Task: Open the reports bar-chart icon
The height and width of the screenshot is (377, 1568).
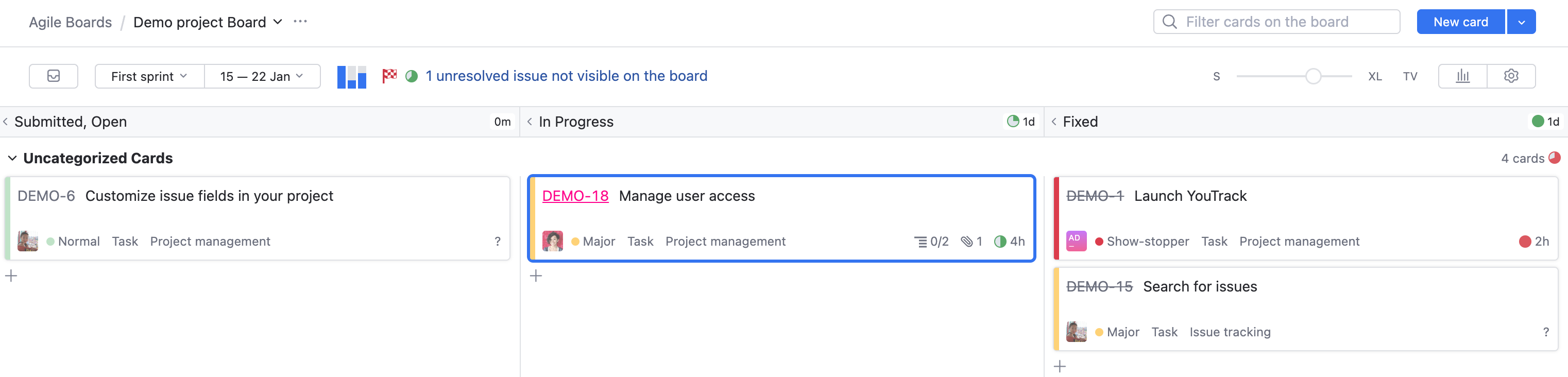Action: point(1463,76)
